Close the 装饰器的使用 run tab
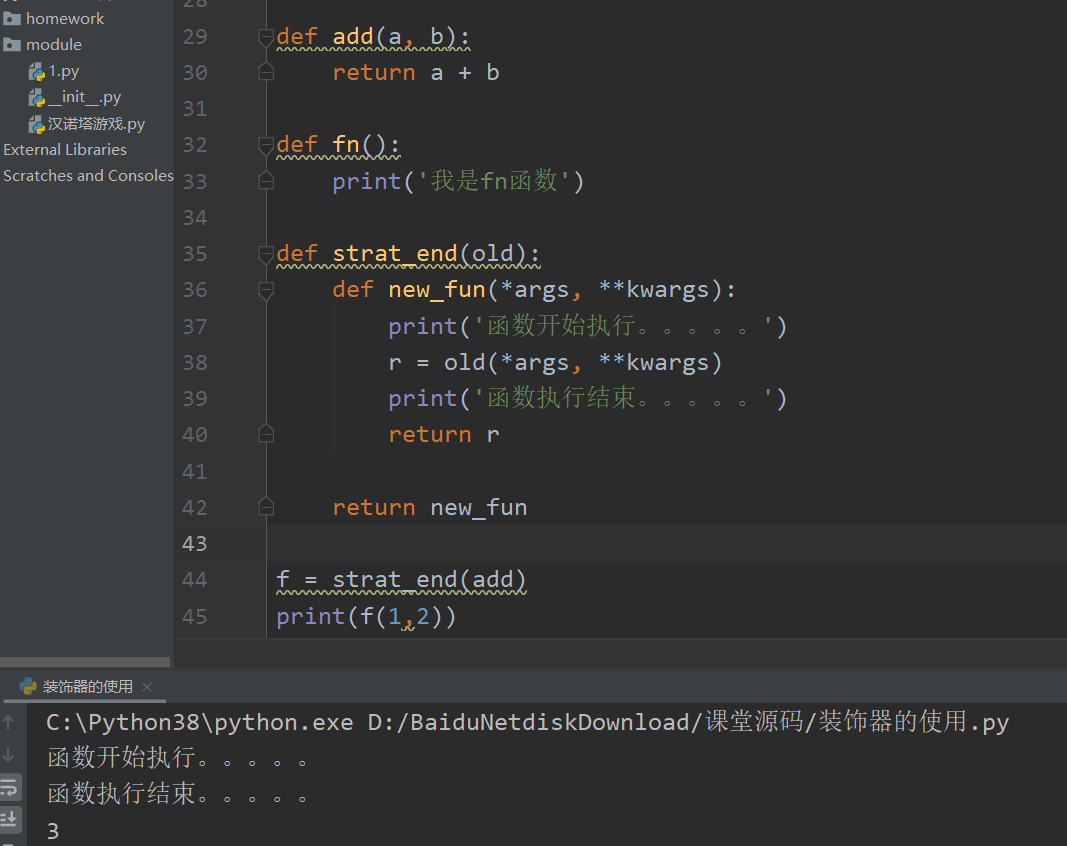 point(146,687)
